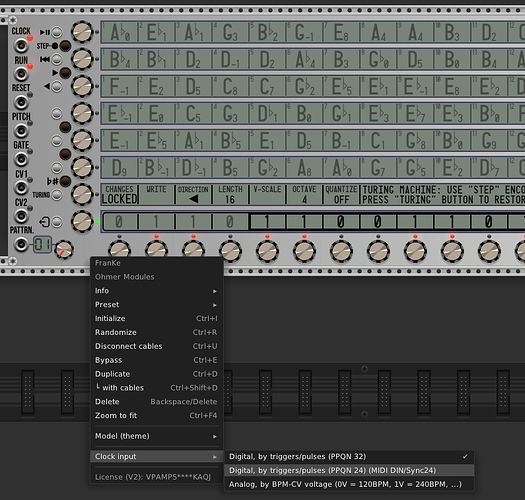Choose Randomize from context menu
This screenshot has height=500, width=525.
pyautogui.click(x=156, y=332)
